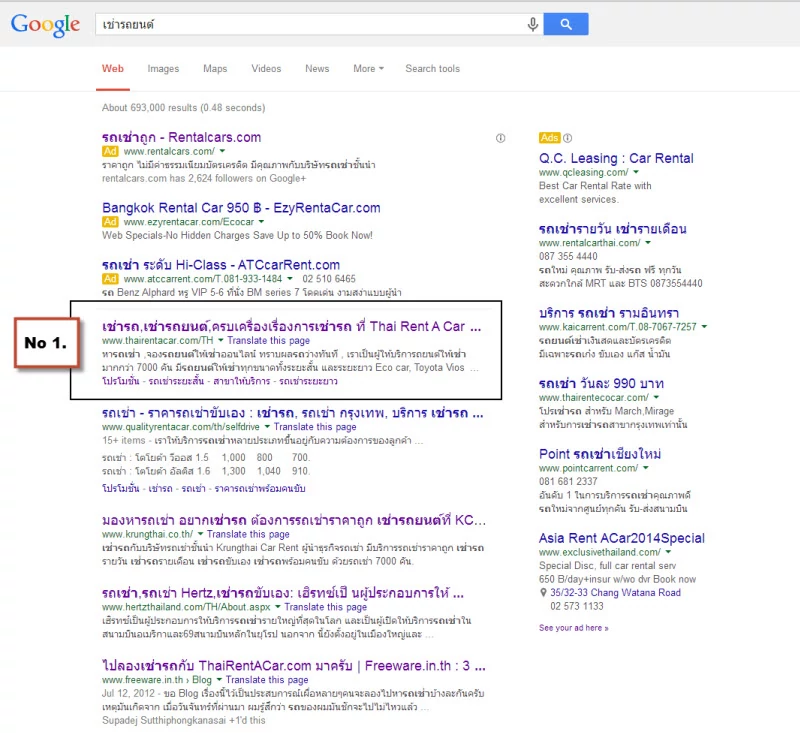Click the Google logo
The height and width of the screenshot is (733, 800).
coord(45,24)
